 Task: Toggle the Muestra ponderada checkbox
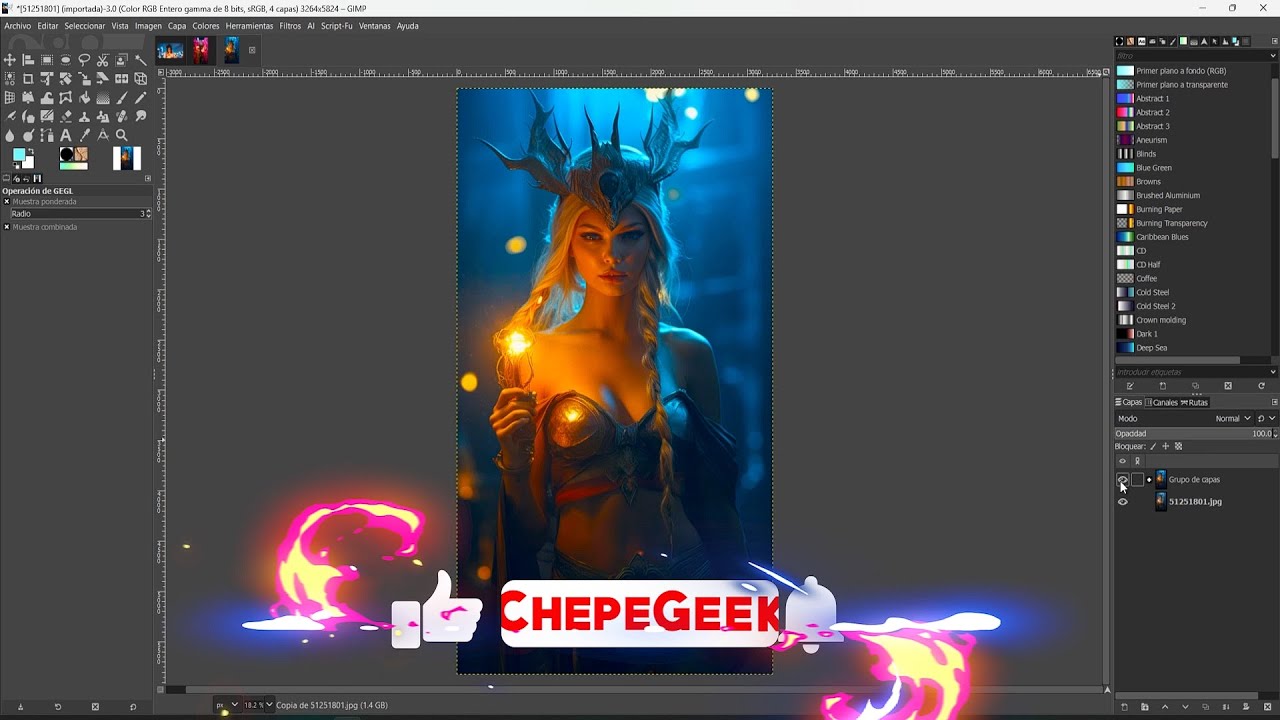point(6,201)
